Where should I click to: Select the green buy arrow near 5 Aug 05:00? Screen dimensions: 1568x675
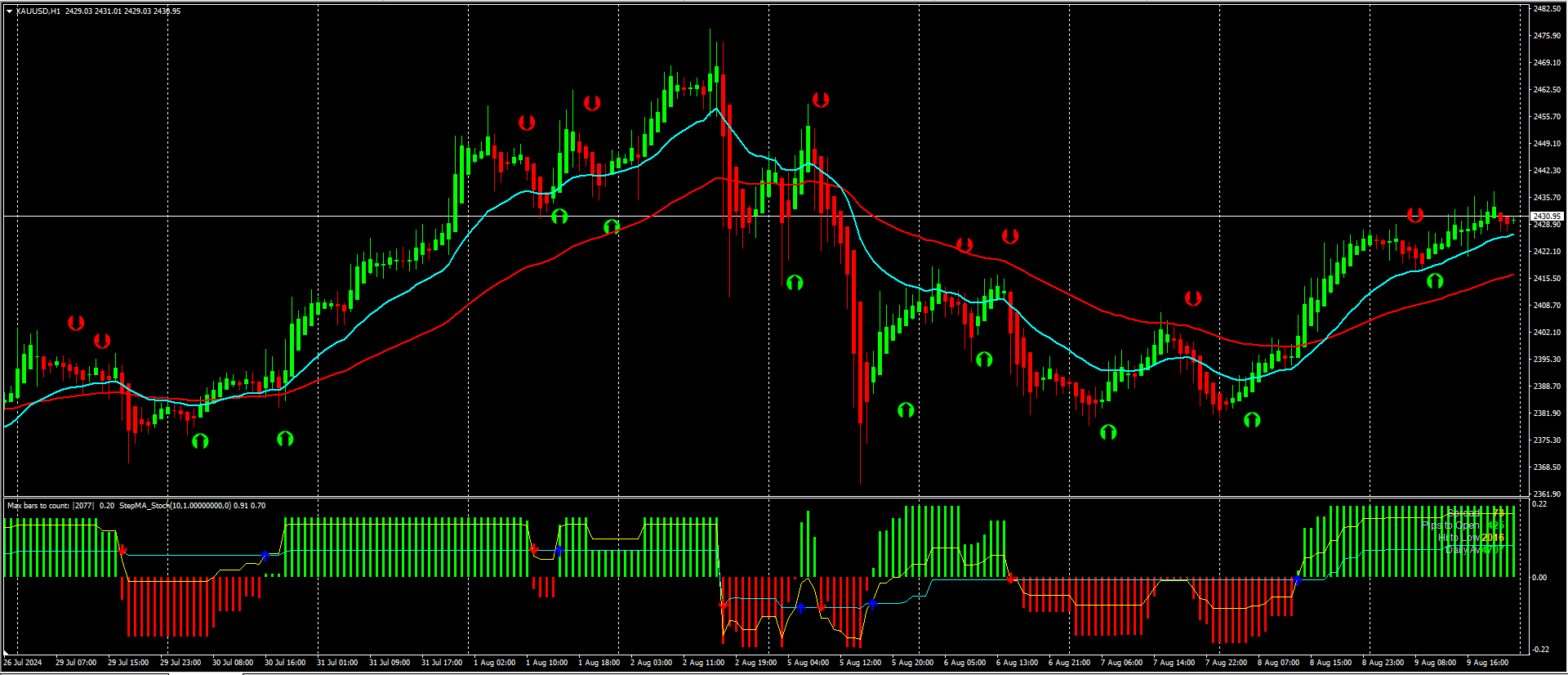coord(795,283)
